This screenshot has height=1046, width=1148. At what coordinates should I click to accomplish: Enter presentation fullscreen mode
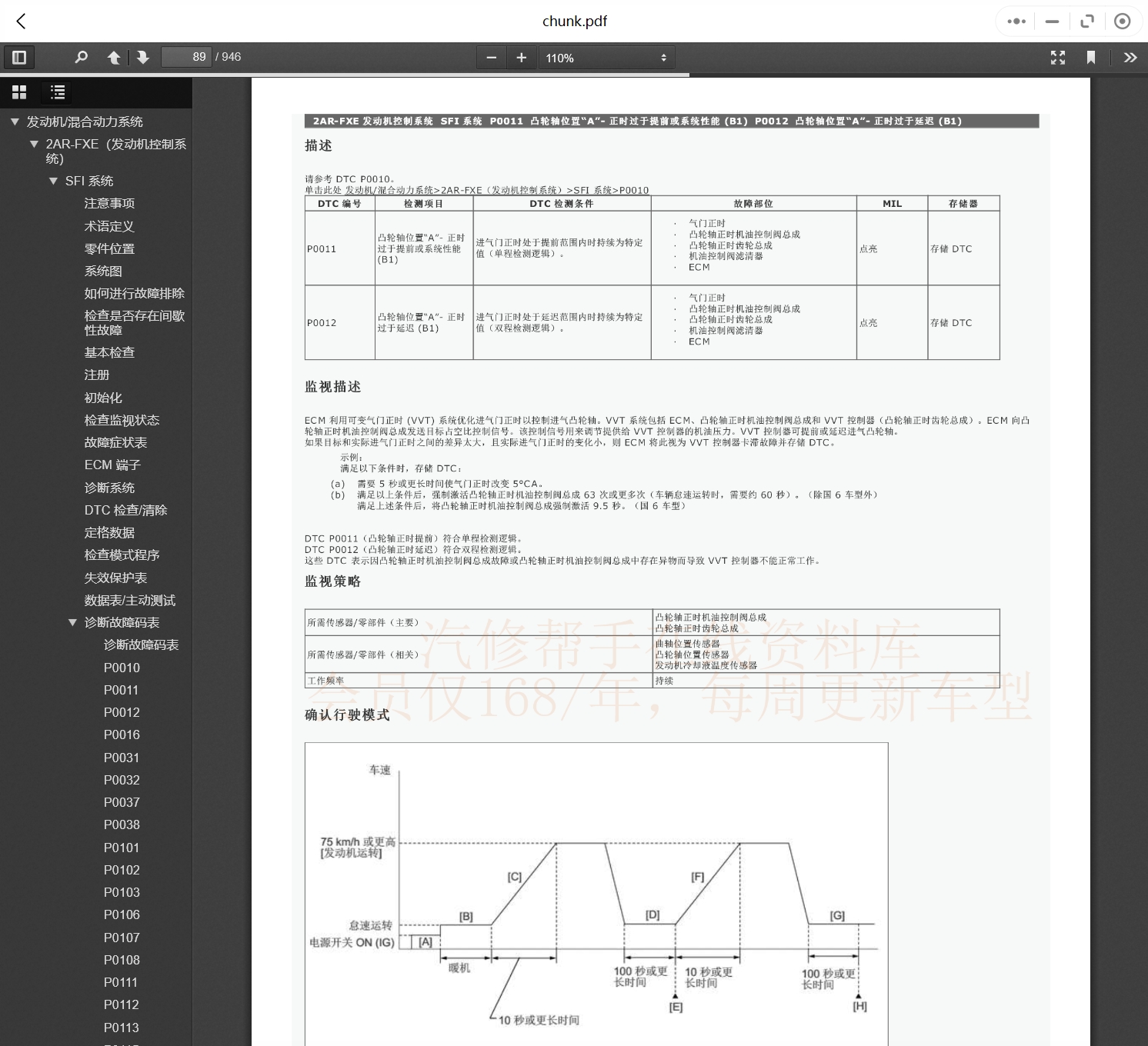1058,58
